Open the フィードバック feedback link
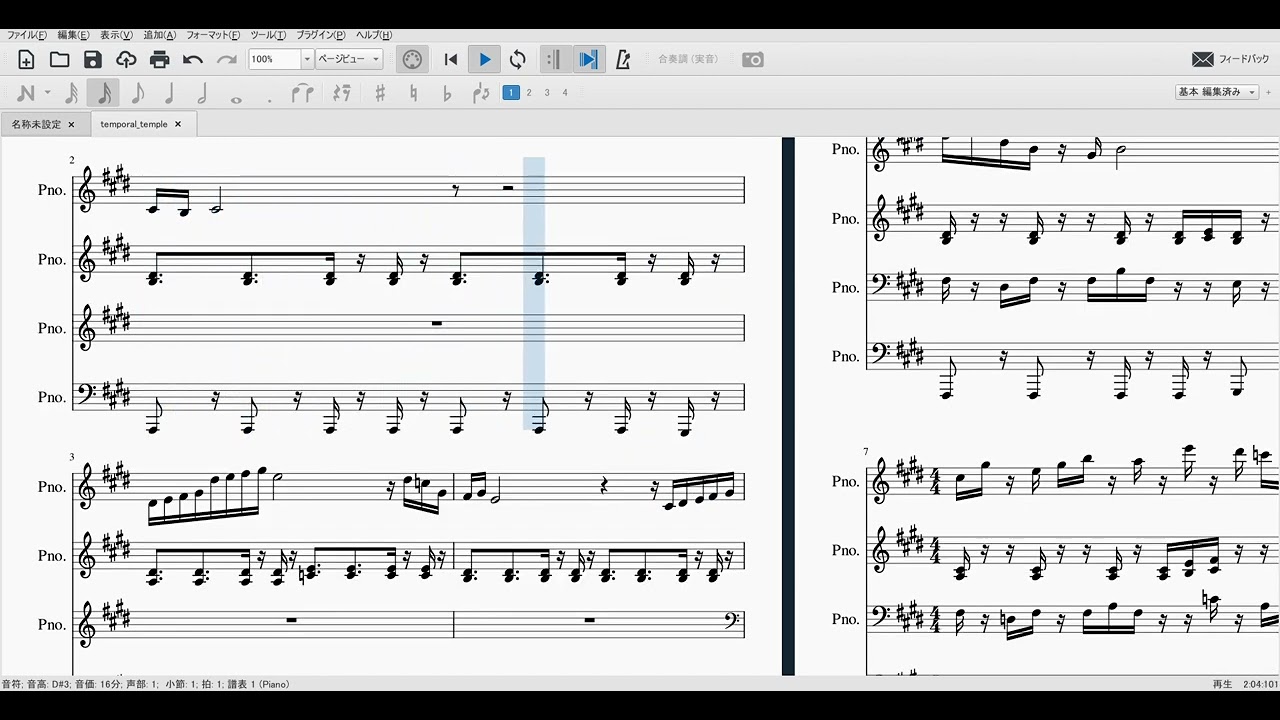The width and height of the screenshot is (1280, 720). tap(1231, 60)
